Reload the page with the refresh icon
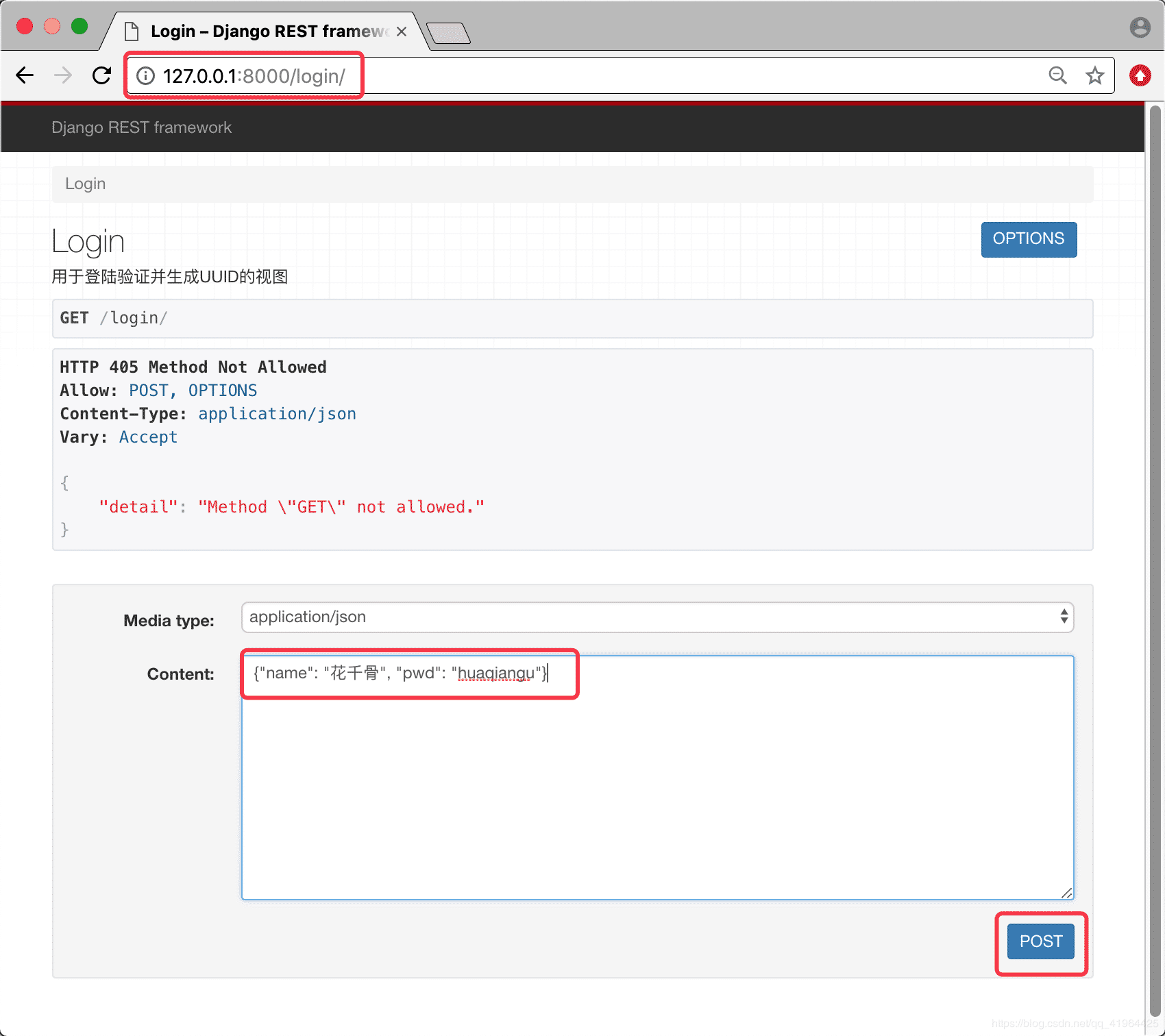The width and height of the screenshot is (1165, 1036). click(x=101, y=75)
